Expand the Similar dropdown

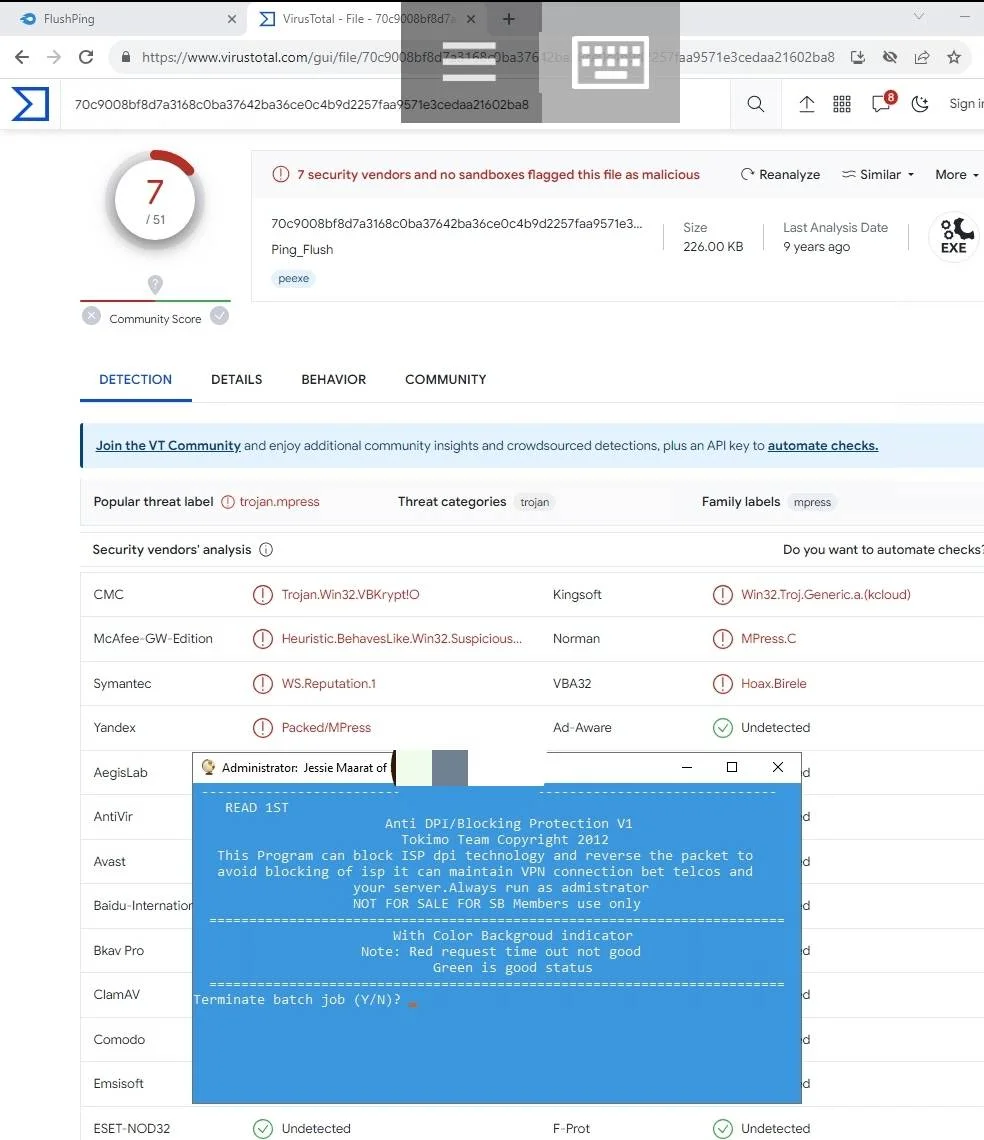point(878,174)
